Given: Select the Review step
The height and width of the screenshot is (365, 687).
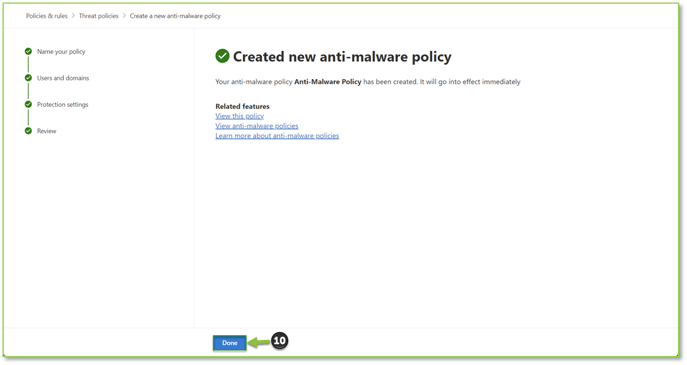Looking at the screenshot, I should pos(46,131).
